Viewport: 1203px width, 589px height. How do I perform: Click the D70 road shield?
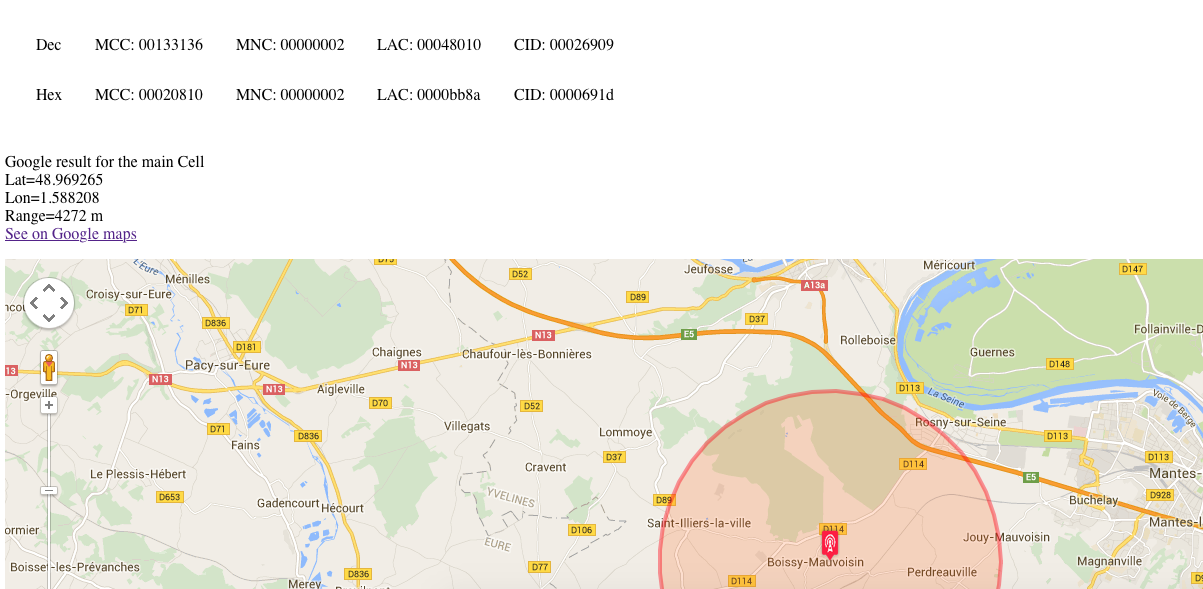point(380,403)
